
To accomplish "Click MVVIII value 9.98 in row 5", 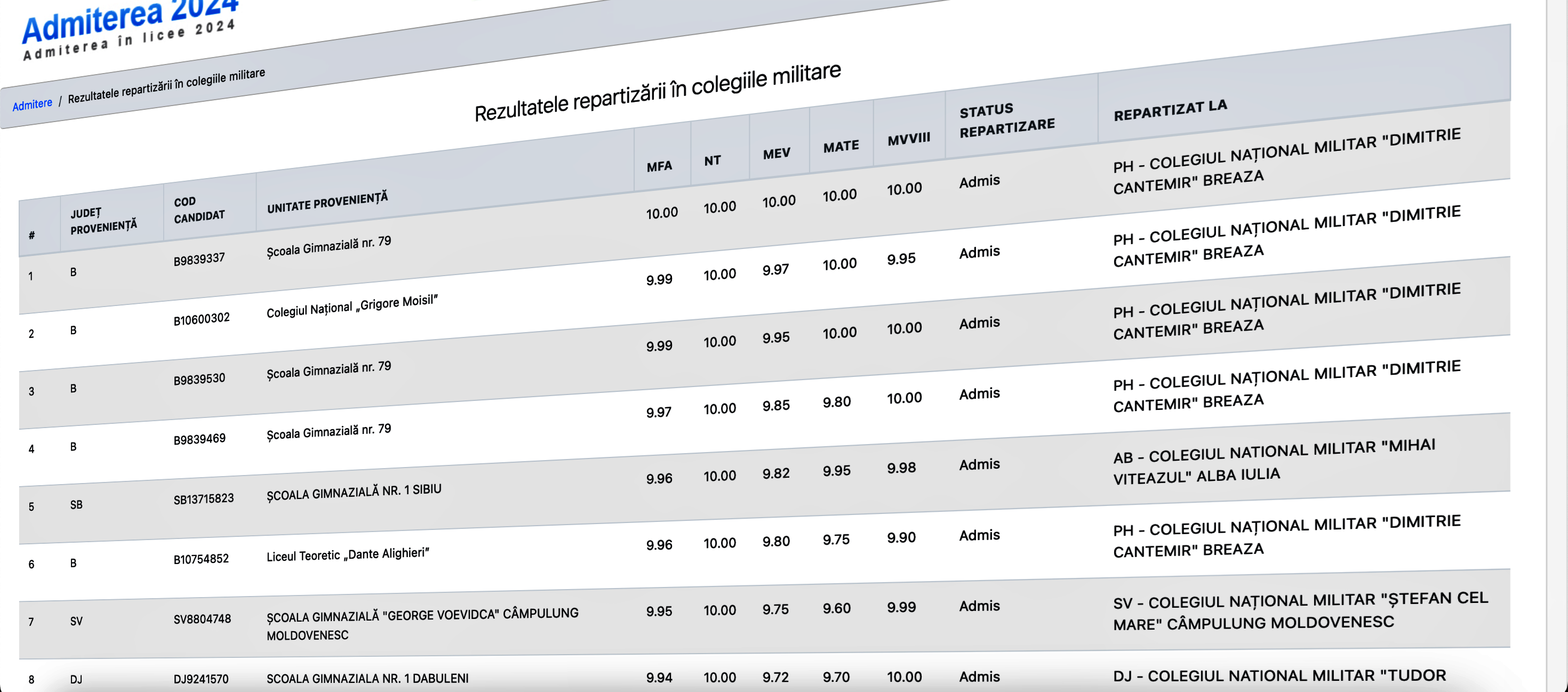I will click(901, 468).
